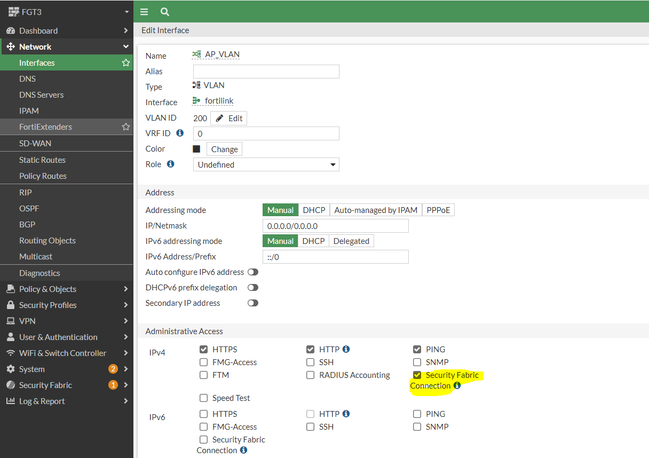Open the search magnifier icon
This screenshot has width=649, height=458.
[165, 12]
